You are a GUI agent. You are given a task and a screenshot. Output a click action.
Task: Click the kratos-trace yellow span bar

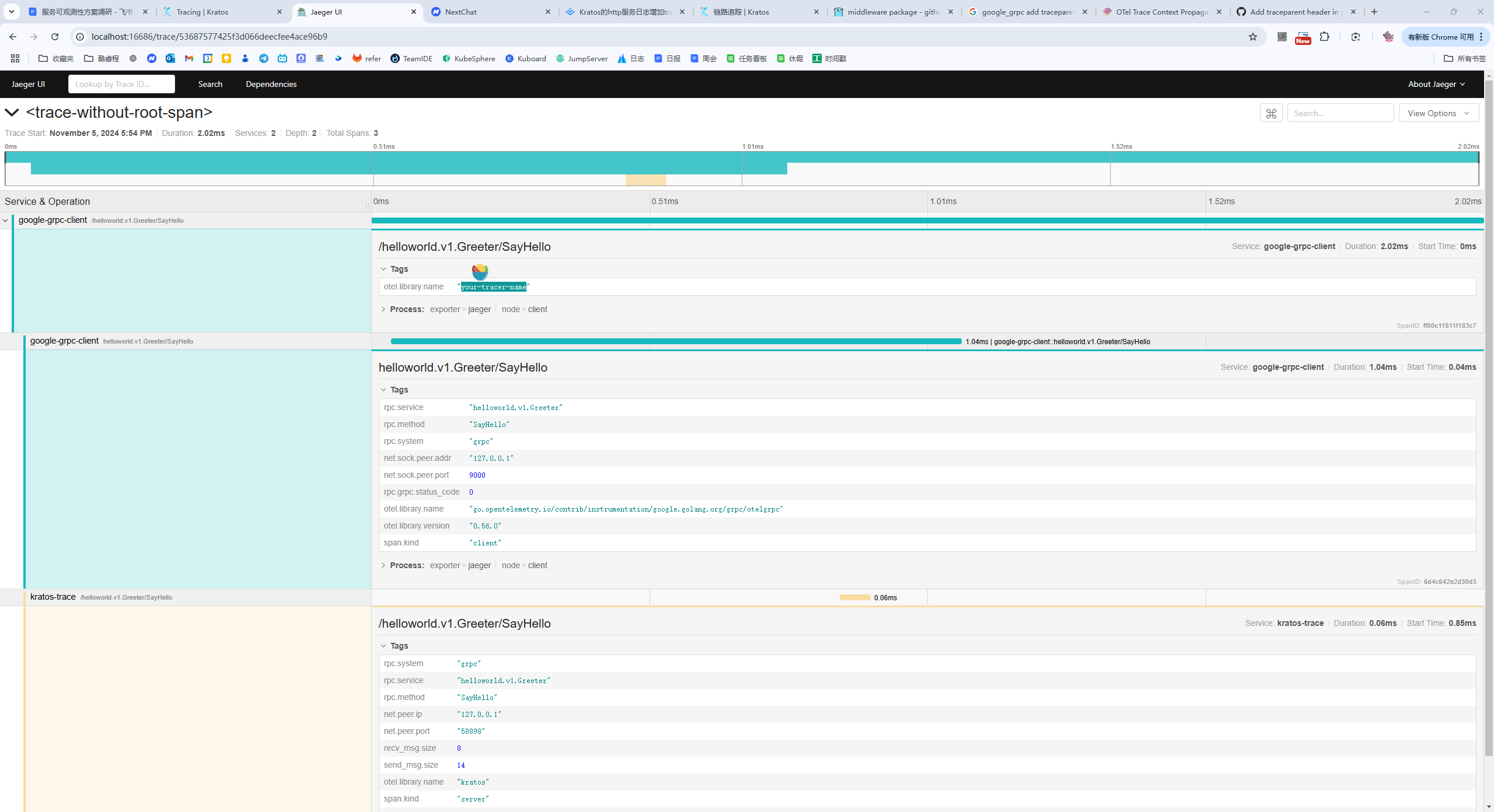tap(854, 597)
